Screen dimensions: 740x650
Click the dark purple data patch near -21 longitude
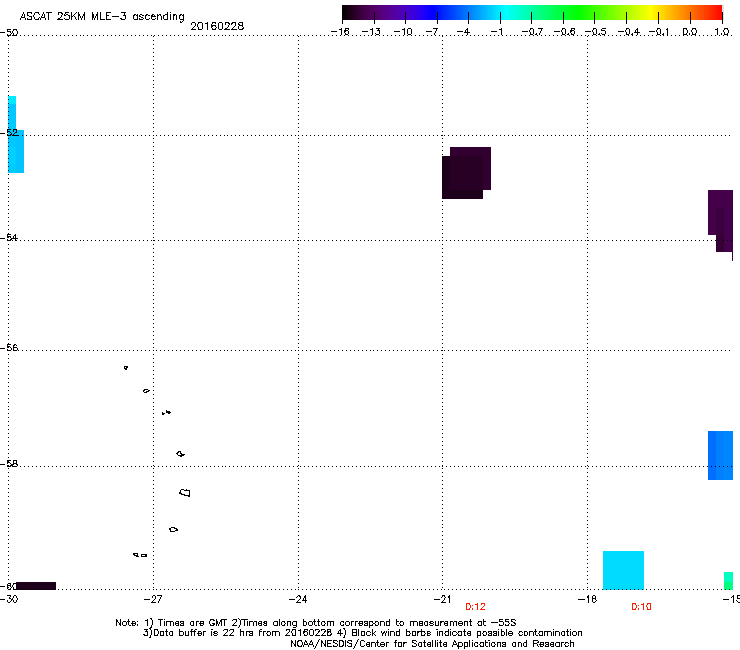coord(466,173)
